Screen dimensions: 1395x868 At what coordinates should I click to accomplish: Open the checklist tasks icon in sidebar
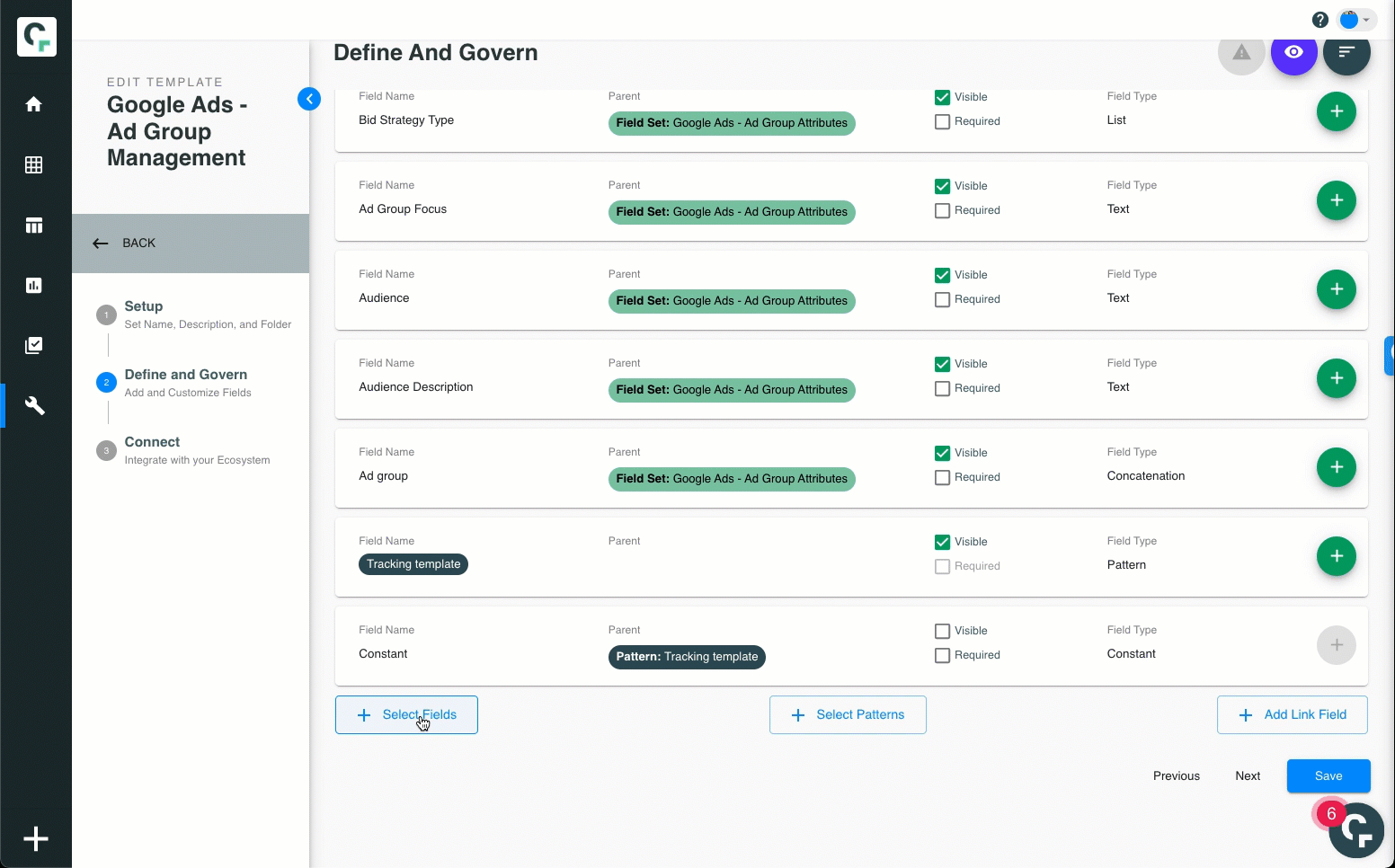[34, 345]
